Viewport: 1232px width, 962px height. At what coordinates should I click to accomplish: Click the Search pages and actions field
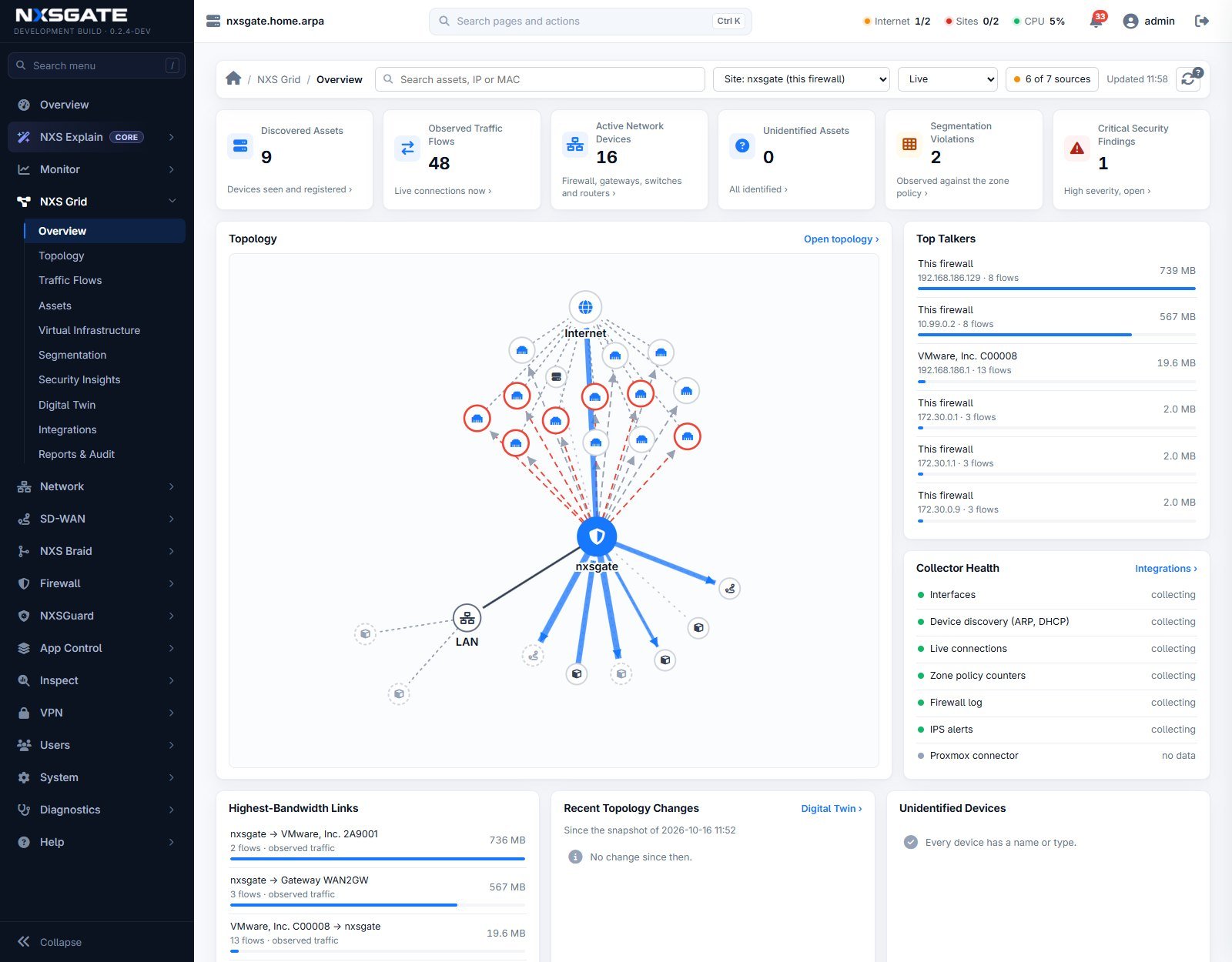tap(591, 22)
